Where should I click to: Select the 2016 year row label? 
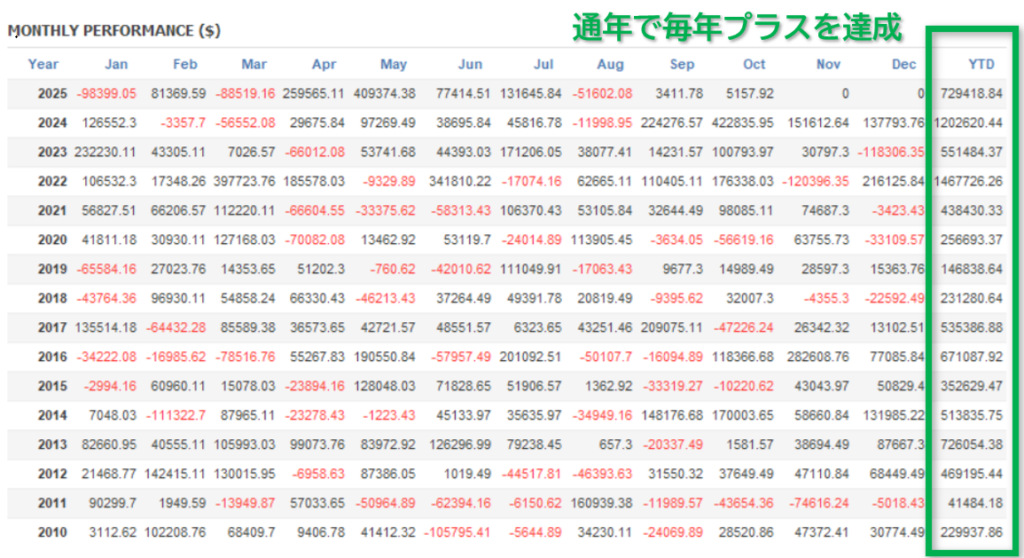(52, 355)
